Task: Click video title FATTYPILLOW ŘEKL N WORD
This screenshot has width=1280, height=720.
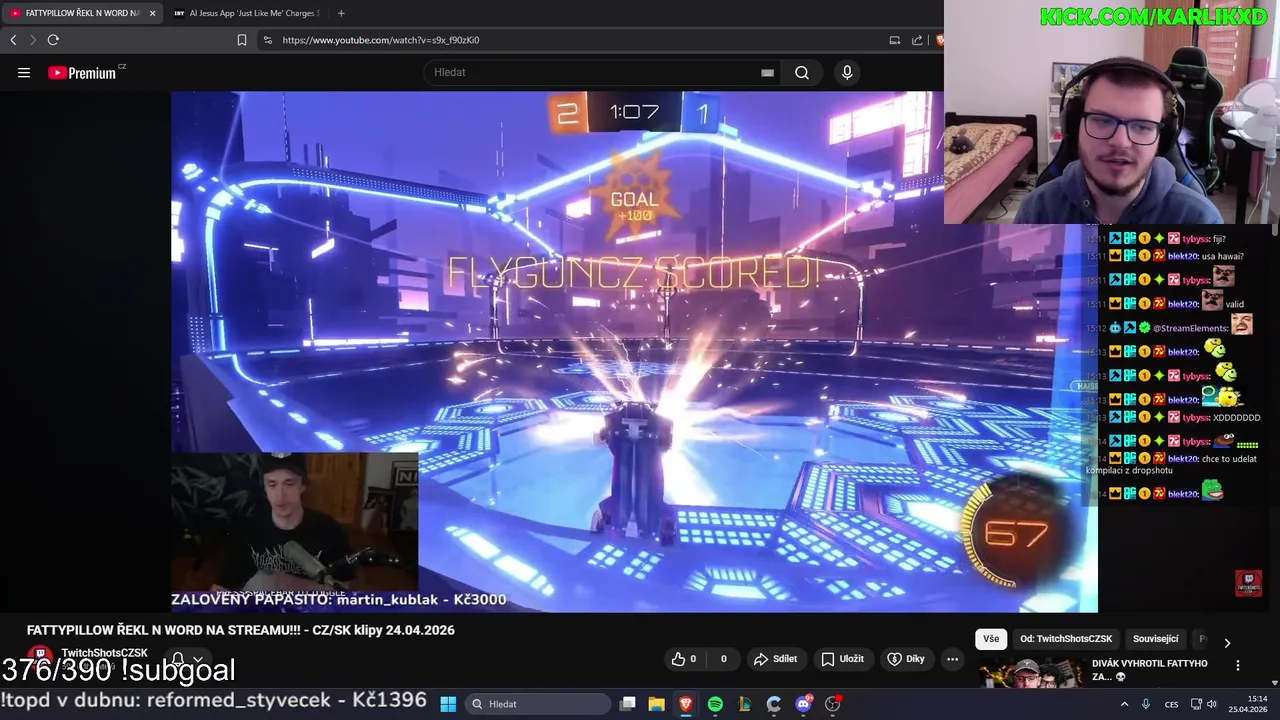Action: [241, 630]
